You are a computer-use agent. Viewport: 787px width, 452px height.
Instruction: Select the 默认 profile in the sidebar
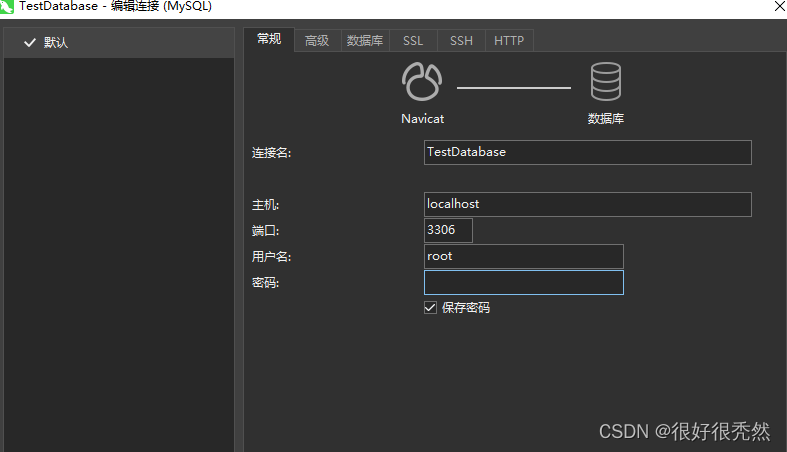pyautogui.click(x=119, y=43)
